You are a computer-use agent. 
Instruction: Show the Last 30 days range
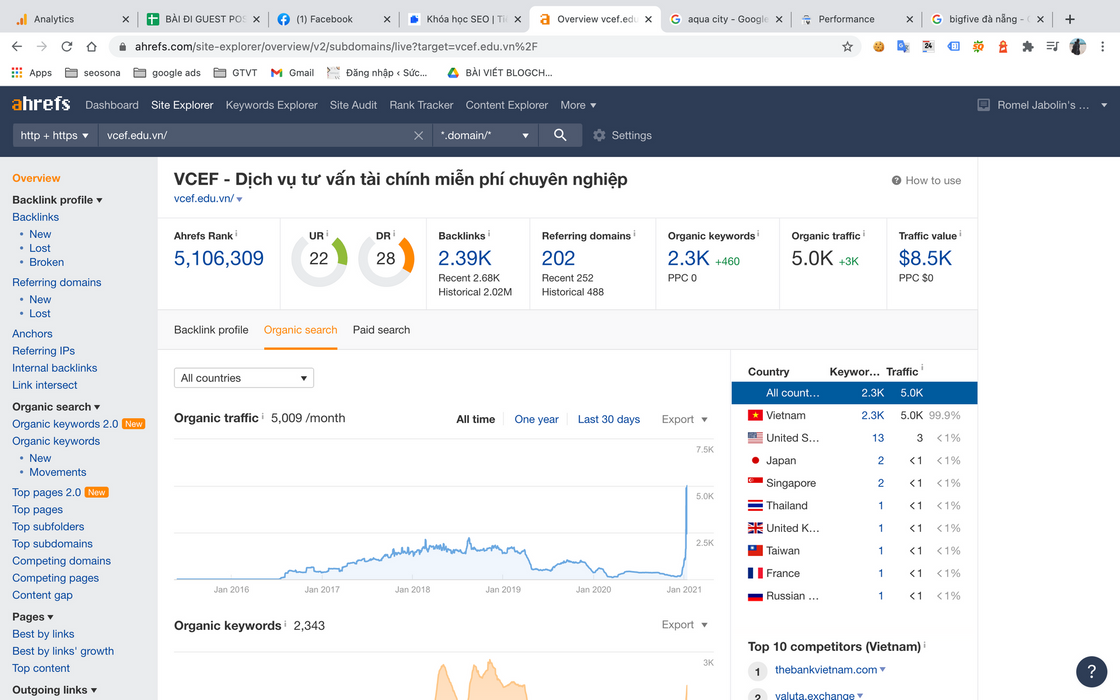pos(608,420)
